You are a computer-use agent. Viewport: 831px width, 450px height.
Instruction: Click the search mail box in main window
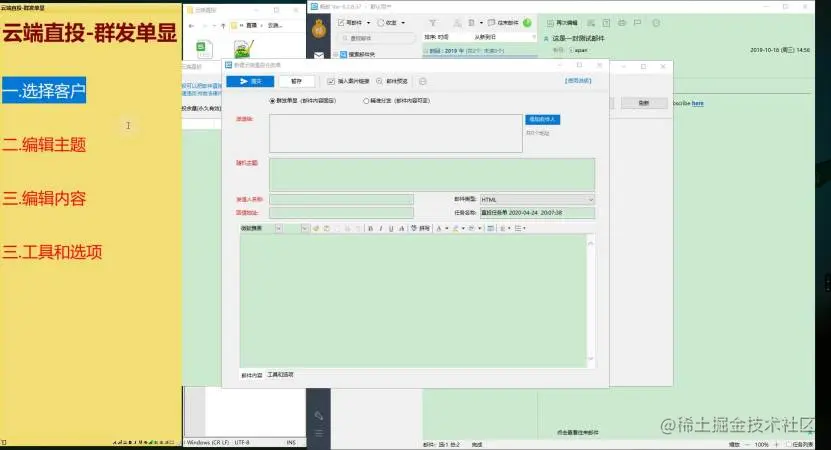point(377,38)
